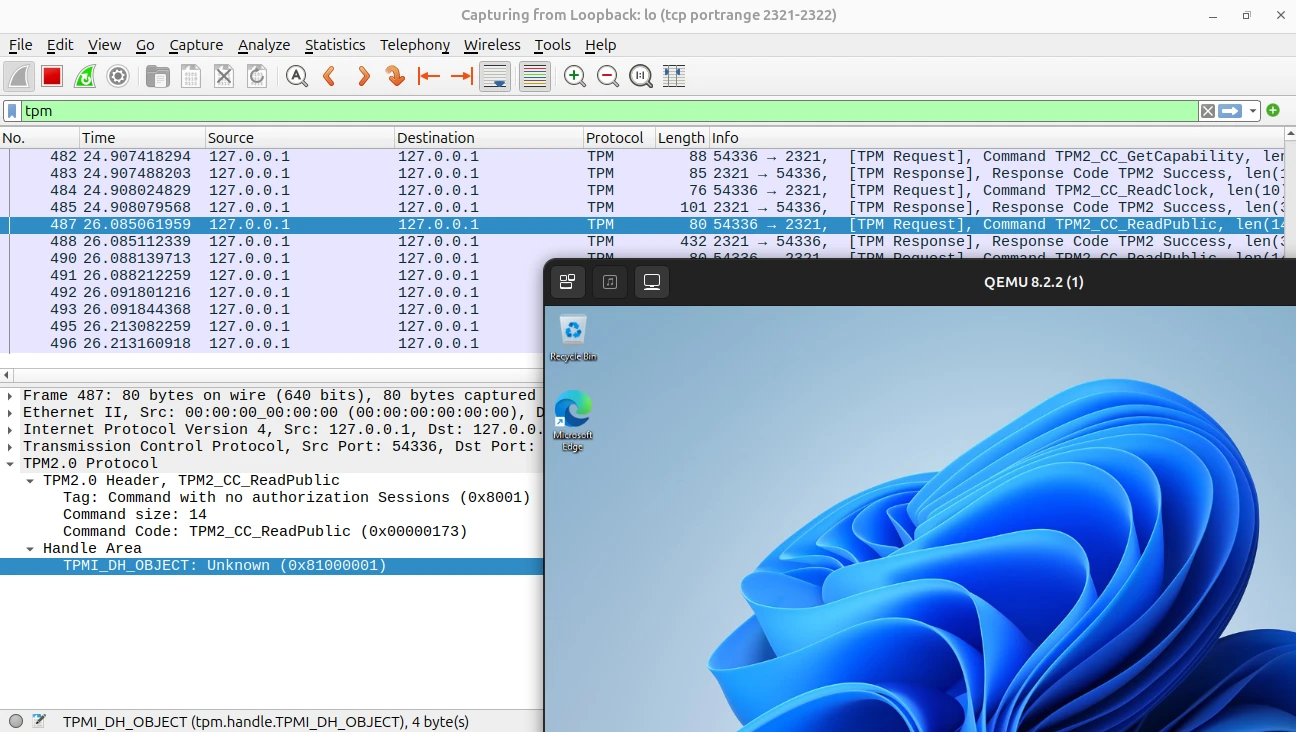Clear the tpm display filter

[1208, 111]
